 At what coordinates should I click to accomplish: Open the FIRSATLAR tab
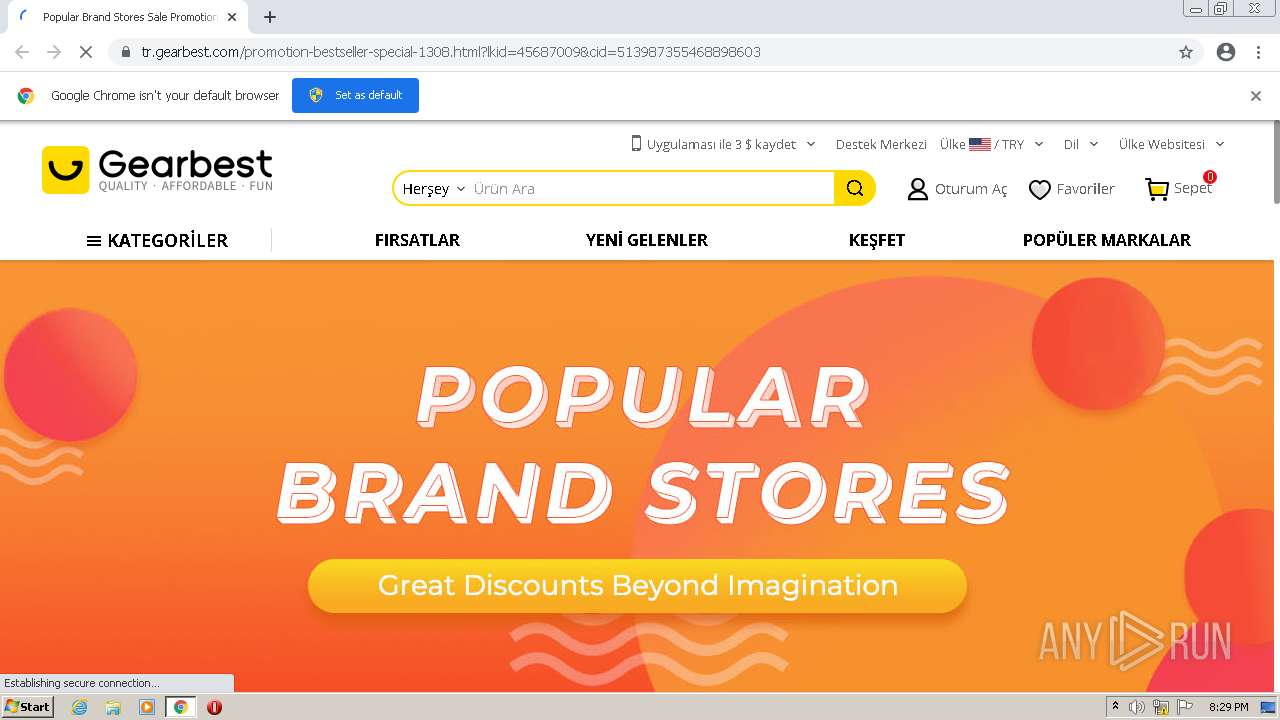pyautogui.click(x=417, y=240)
